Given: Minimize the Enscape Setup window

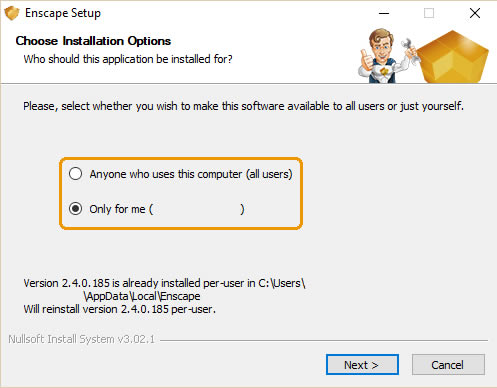Looking at the screenshot, I should pyautogui.click(x=384, y=13).
